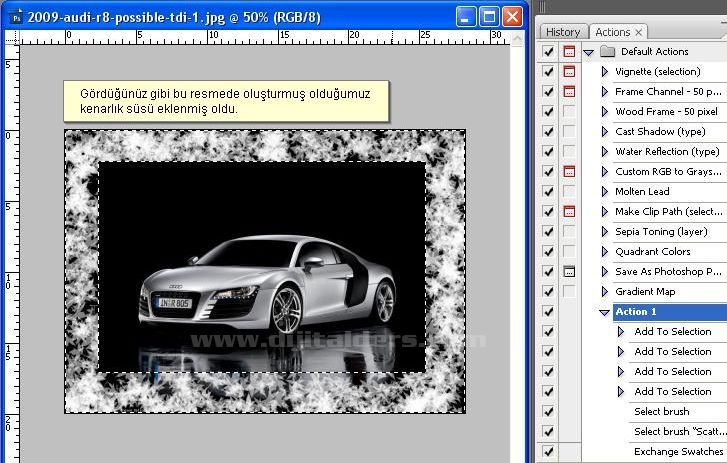Screen dimensions: 727x463
Task: Click the Custom RGB to Grays... action name
Action: [668, 171]
